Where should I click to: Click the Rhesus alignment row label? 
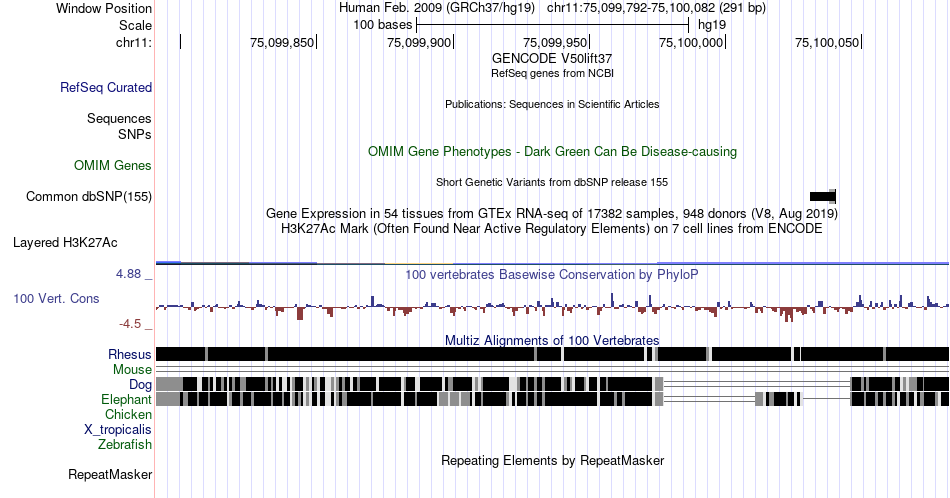(130, 354)
